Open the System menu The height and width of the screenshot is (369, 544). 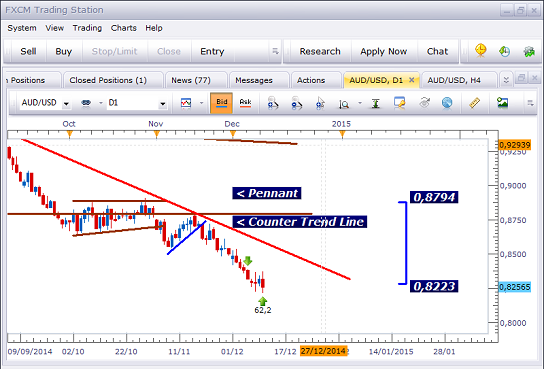(x=22, y=28)
